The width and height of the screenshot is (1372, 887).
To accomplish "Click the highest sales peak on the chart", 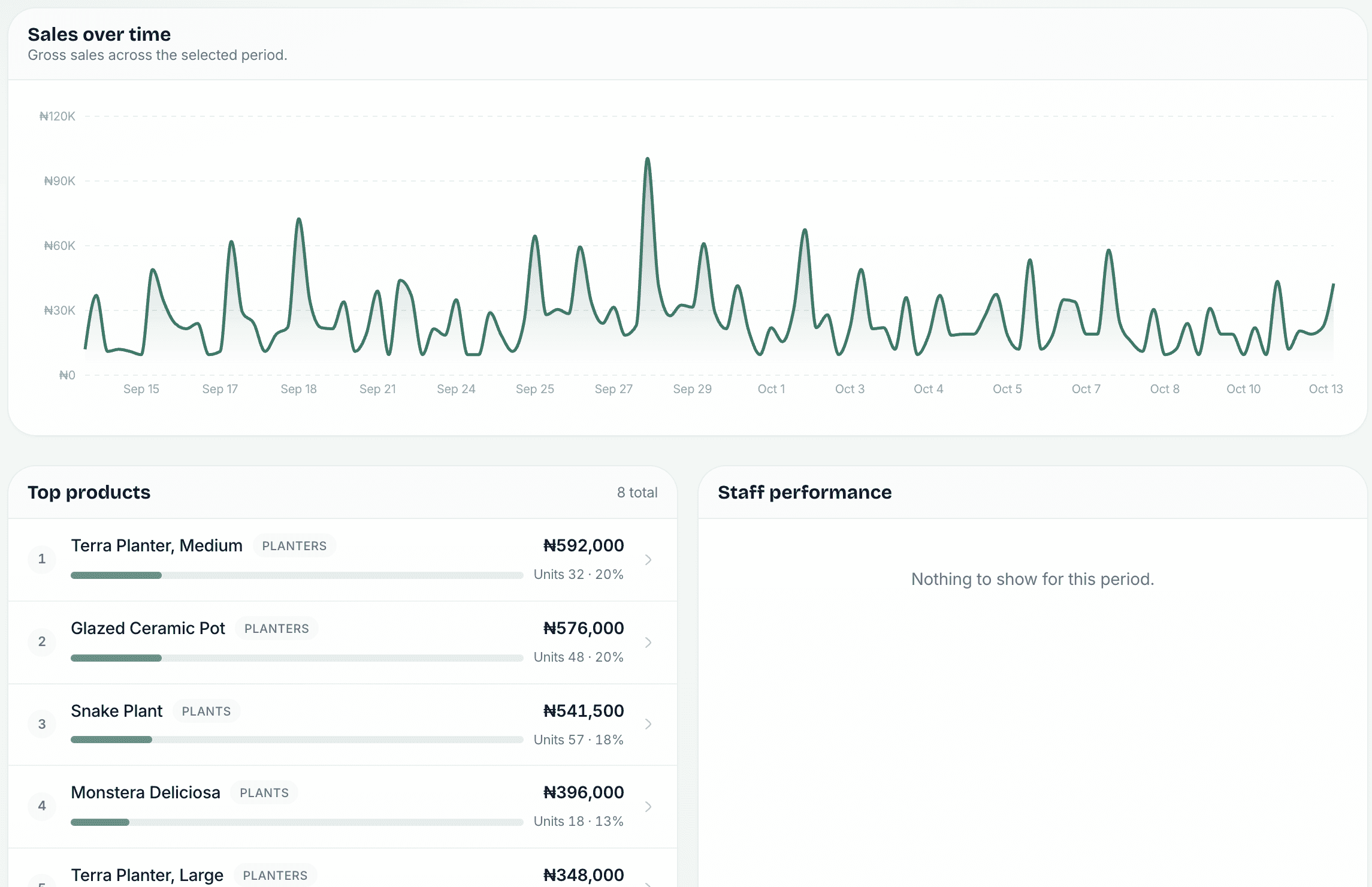I will pos(648,159).
